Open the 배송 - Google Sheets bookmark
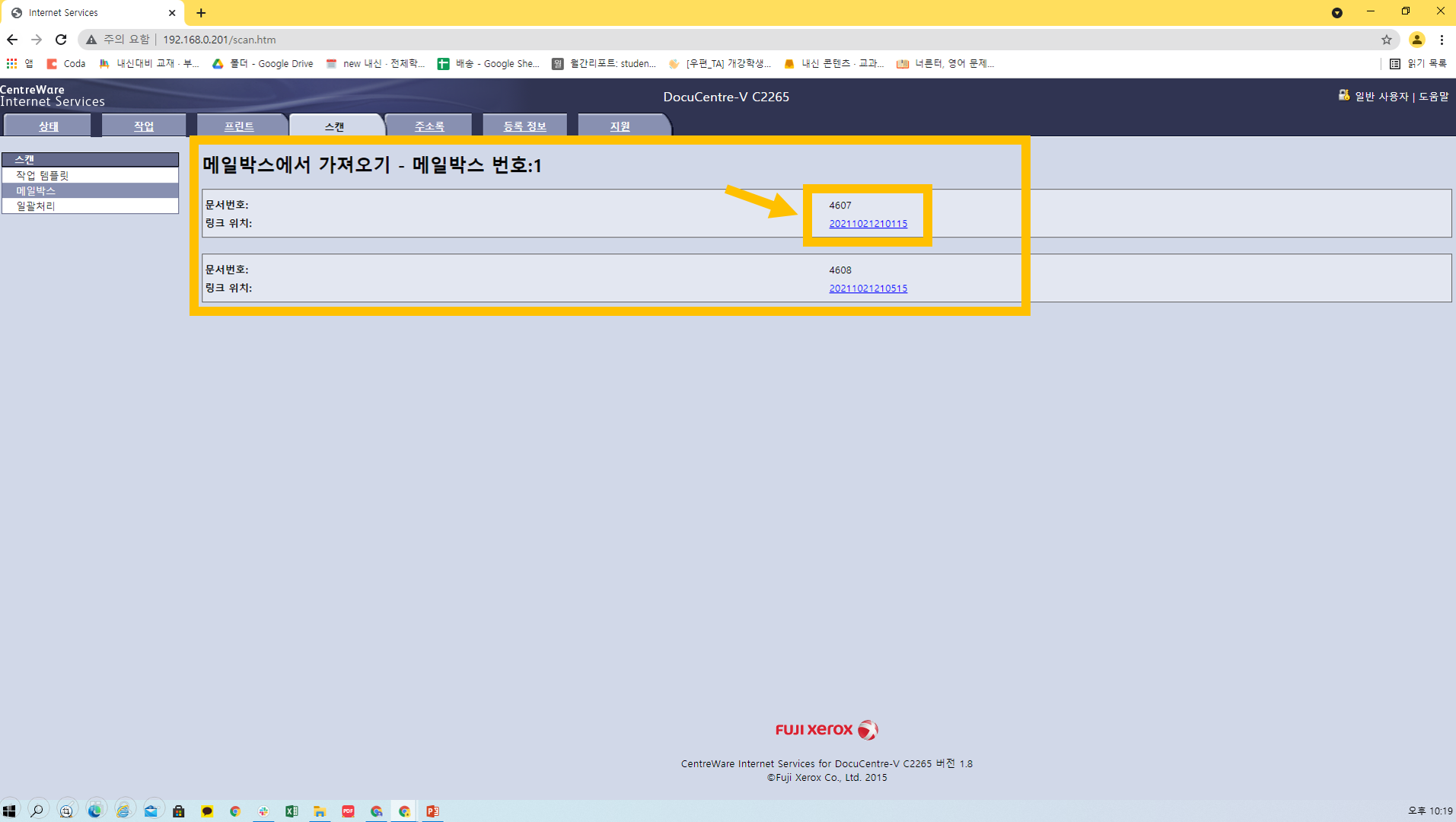 489,64
